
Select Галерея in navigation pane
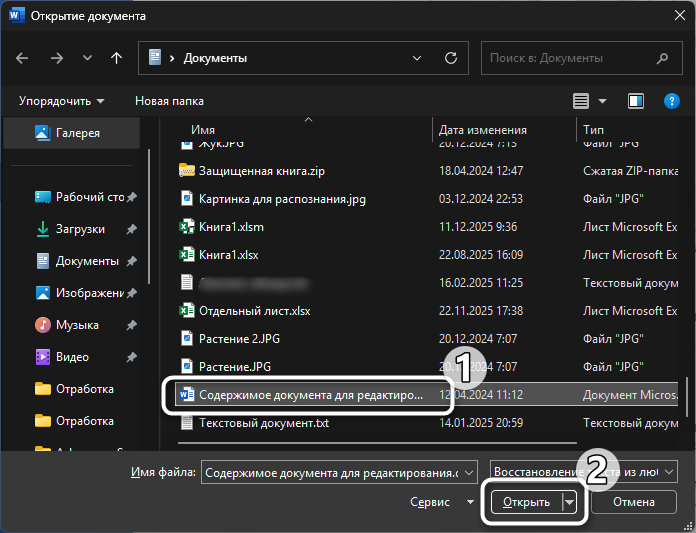tap(76, 133)
